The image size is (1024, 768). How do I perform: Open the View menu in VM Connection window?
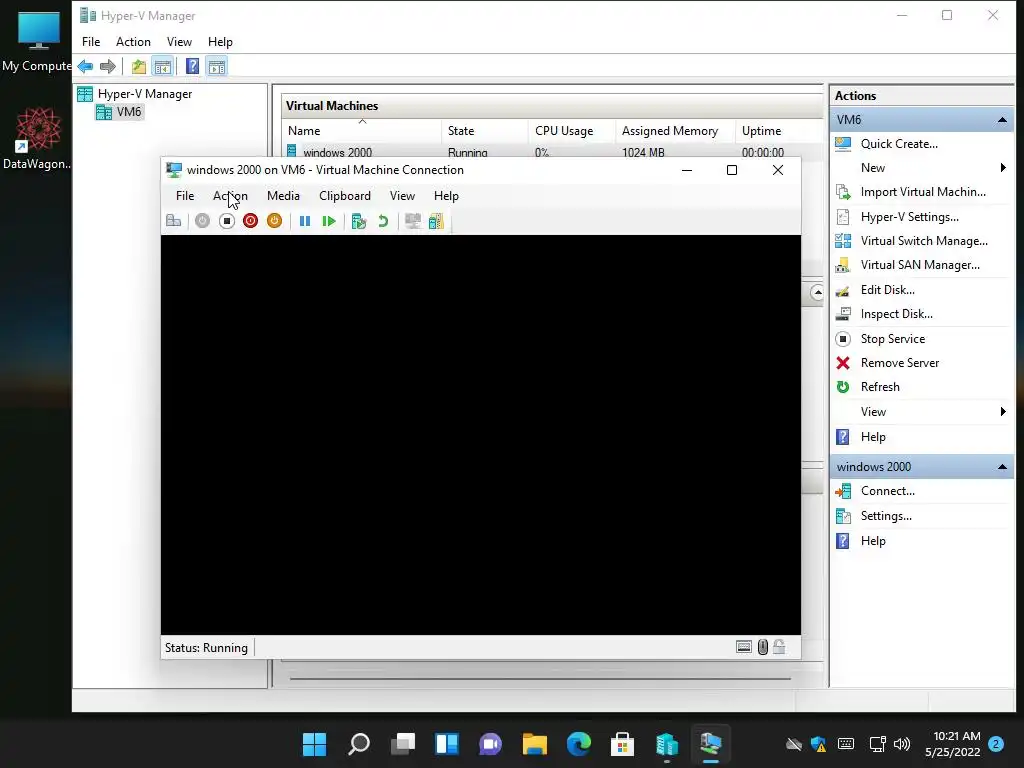tap(402, 196)
